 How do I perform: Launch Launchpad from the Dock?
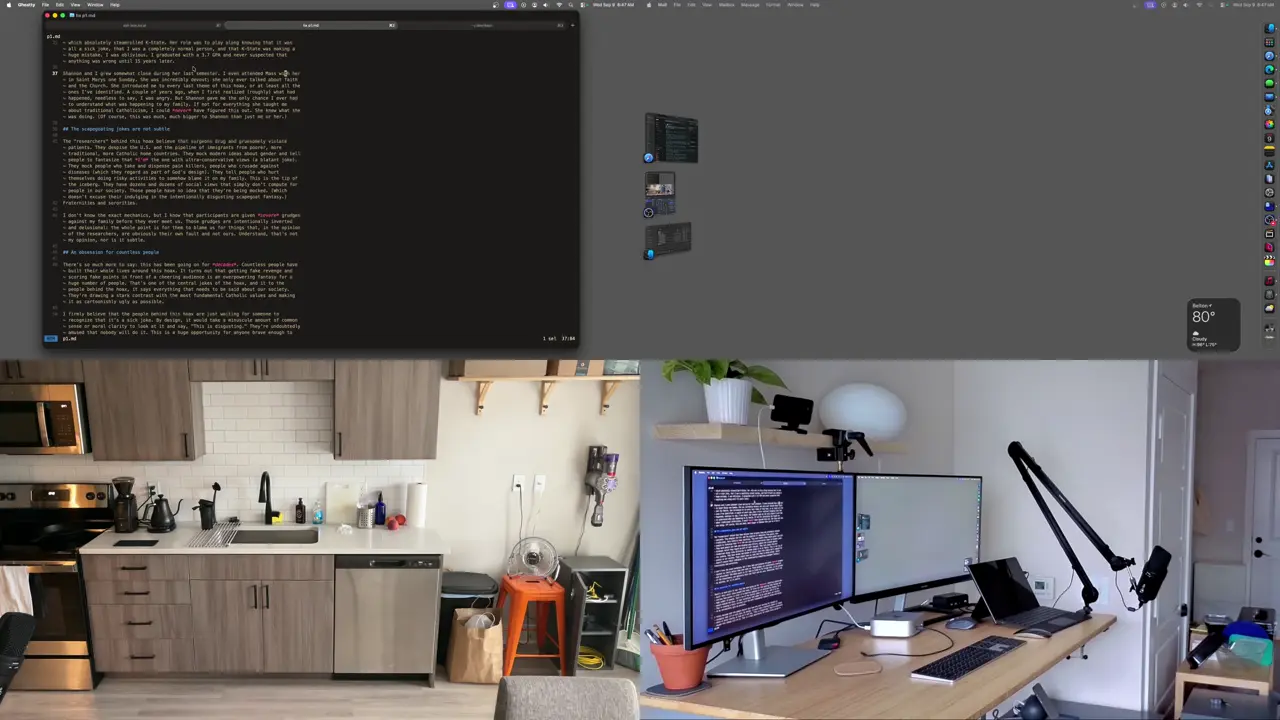pos(1270,41)
